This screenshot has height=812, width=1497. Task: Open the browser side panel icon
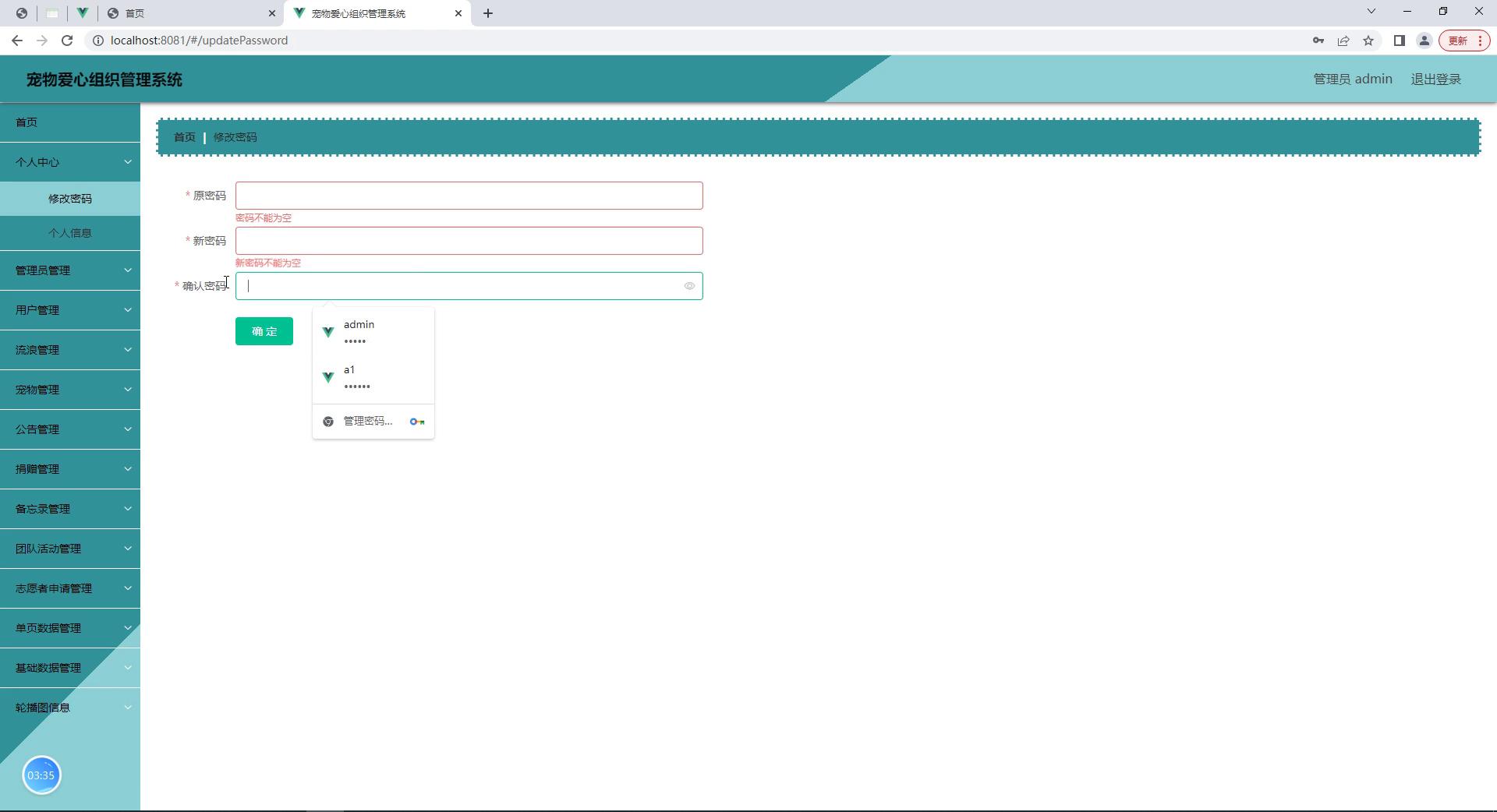[x=1400, y=41]
